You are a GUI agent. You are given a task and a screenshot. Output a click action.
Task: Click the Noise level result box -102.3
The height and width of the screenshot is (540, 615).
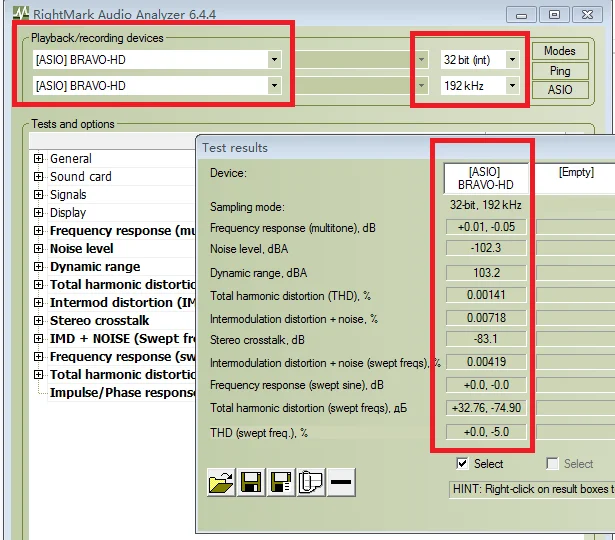(x=487, y=249)
